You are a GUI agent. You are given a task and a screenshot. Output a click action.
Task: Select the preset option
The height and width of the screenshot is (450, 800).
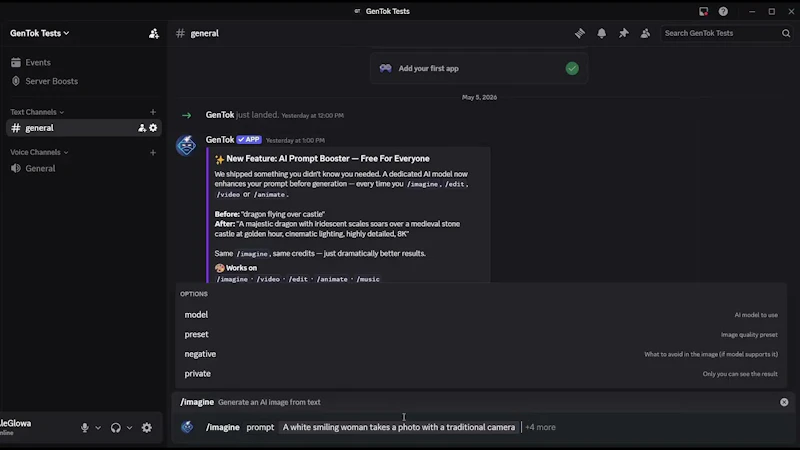pyautogui.click(x=481, y=334)
